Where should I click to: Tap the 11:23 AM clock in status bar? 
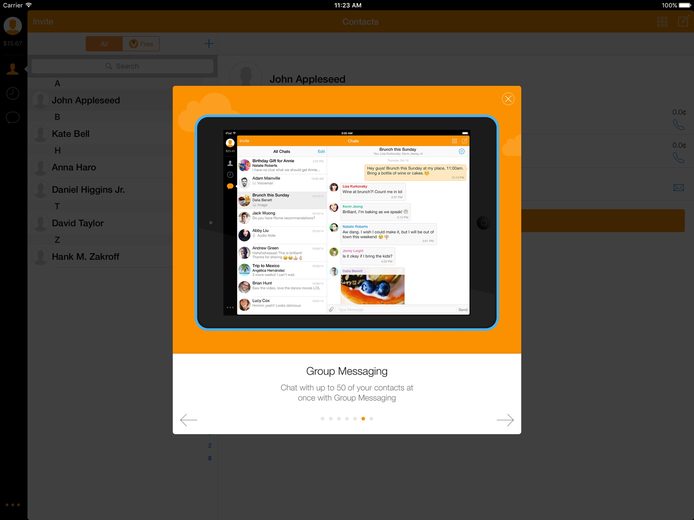(348, 5)
